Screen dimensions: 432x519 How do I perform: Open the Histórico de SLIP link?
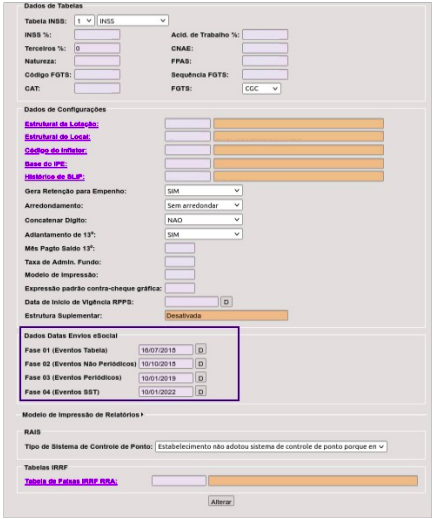click(55, 177)
